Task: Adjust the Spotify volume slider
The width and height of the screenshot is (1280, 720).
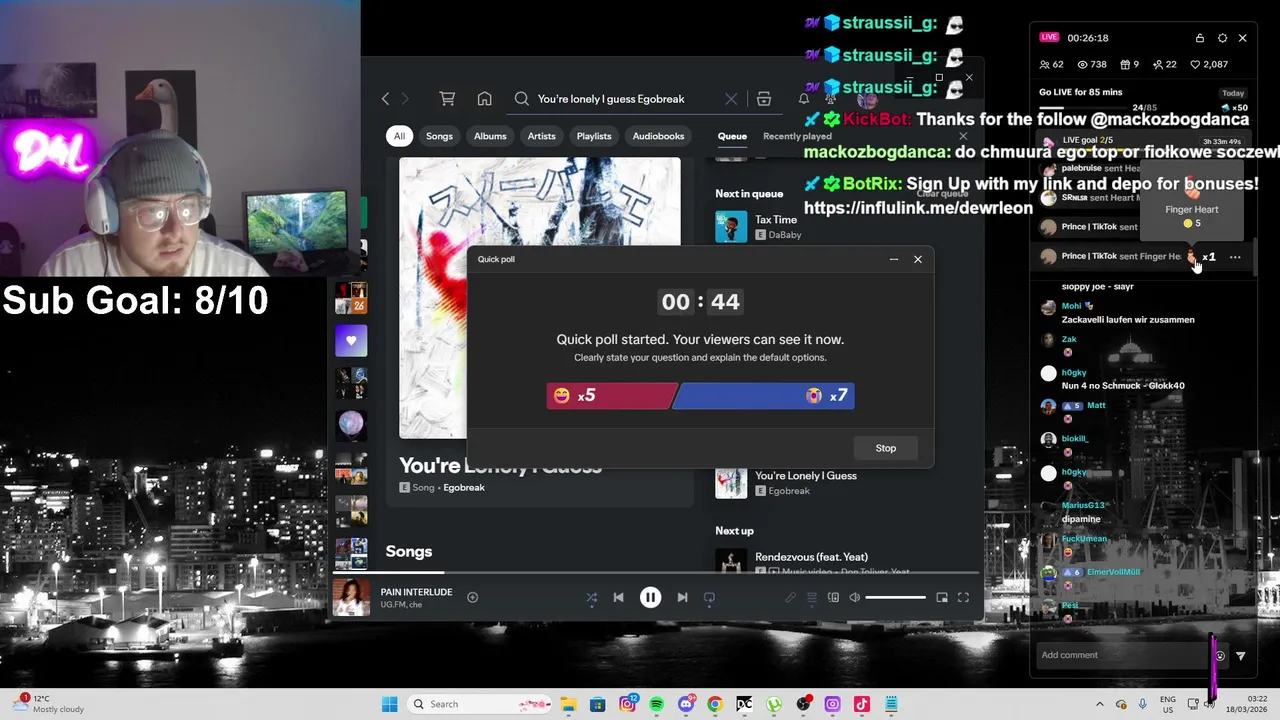Action: [895, 598]
